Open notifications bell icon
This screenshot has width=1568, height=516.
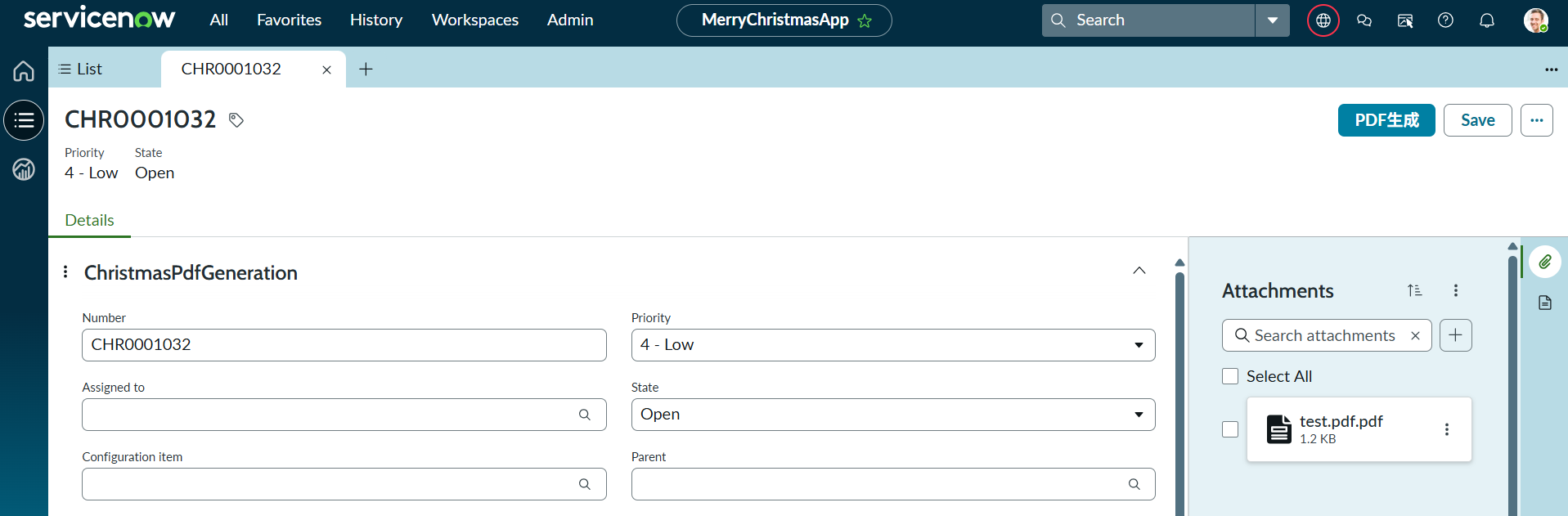point(1487,20)
